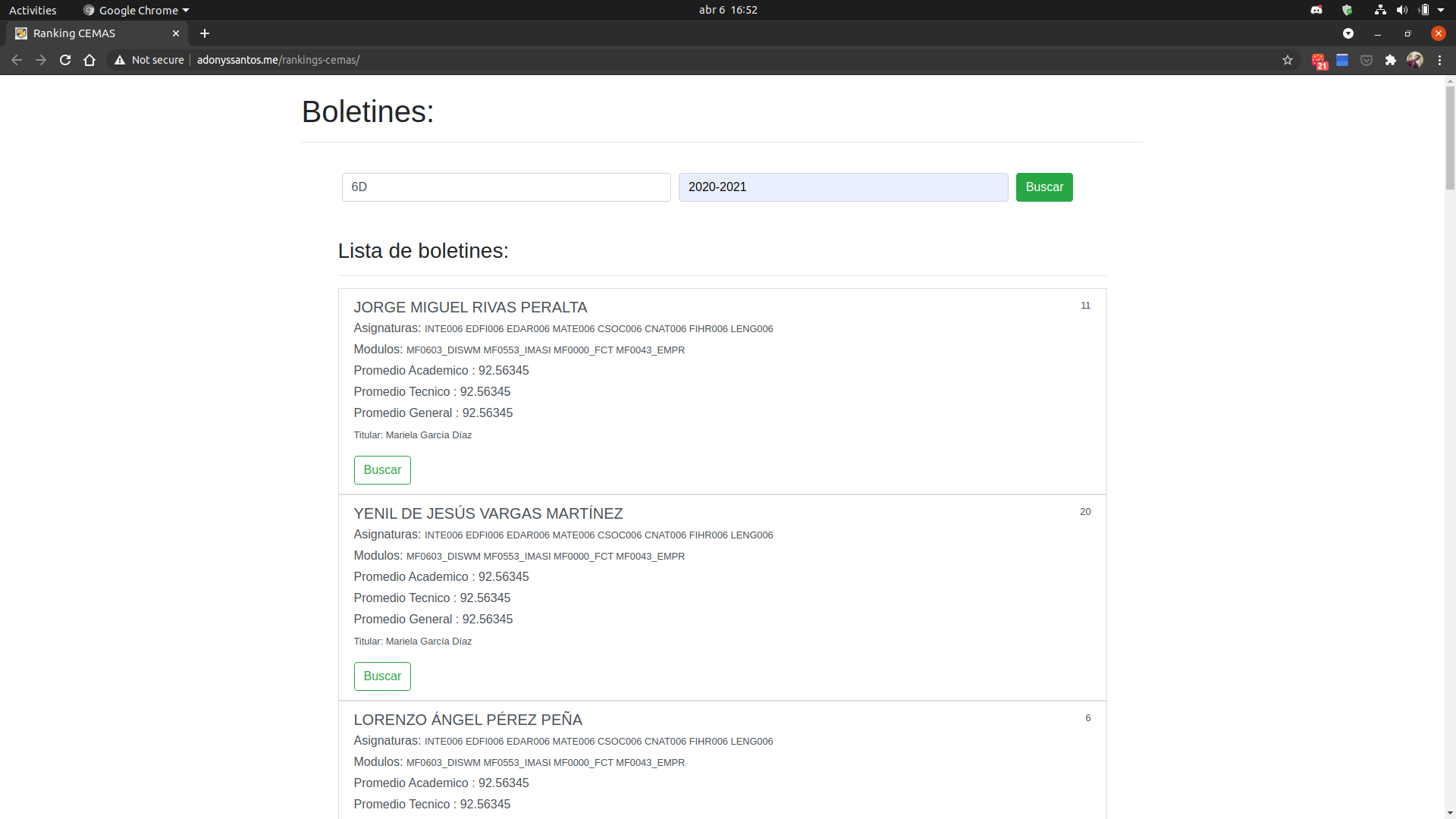Open the Discord tray icon

click(1316, 10)
